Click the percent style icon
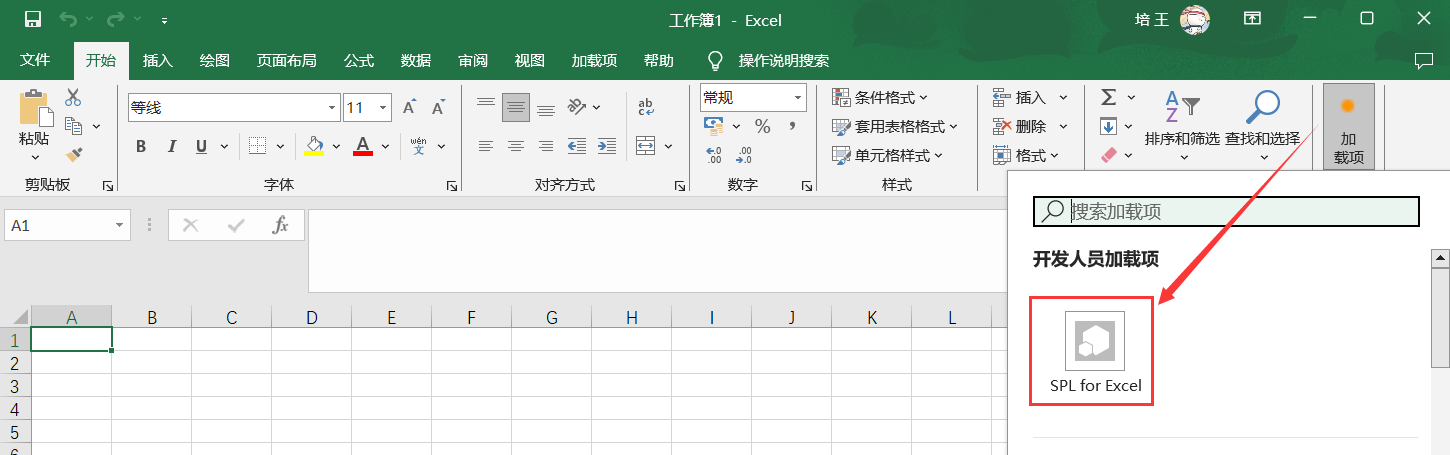Screen dimensions: 1450x455 point(762,126)
